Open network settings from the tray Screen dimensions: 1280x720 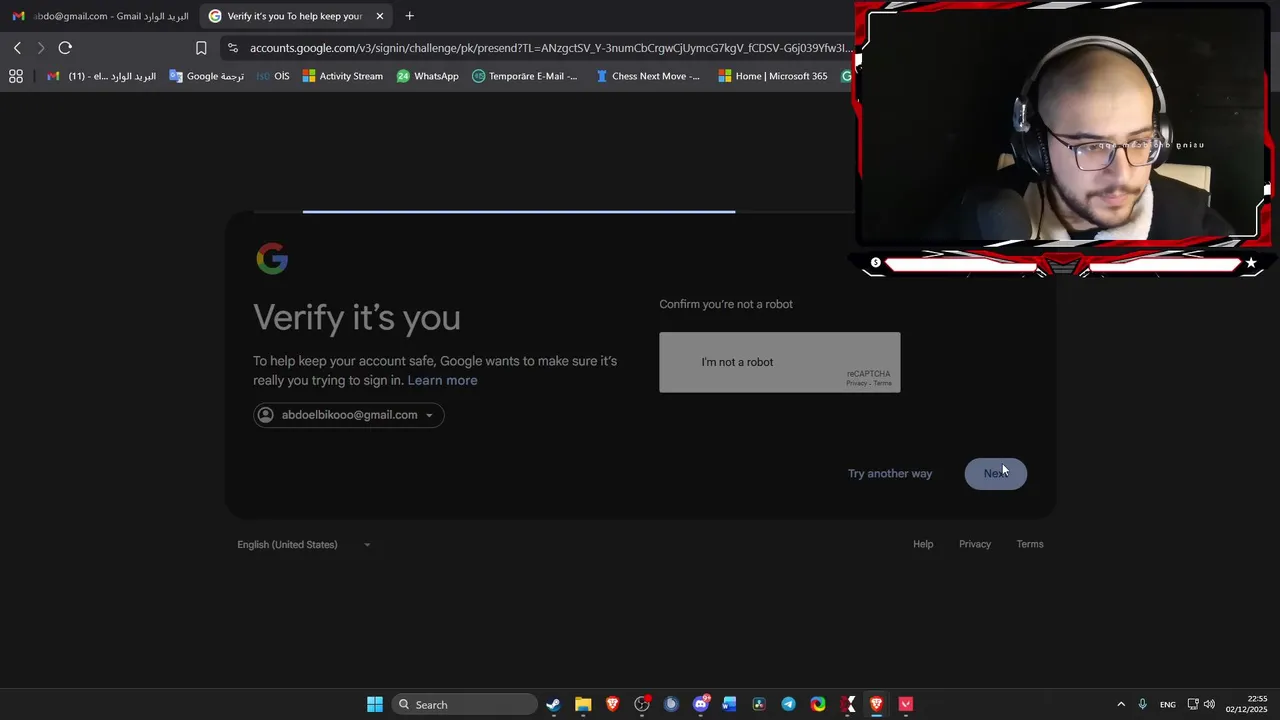pyautogui.click(x=1193, y=704)
